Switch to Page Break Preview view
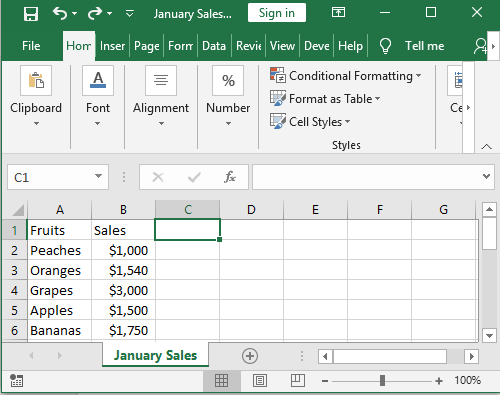This screenshot has height=395, width=500. [x=298, y=380]
